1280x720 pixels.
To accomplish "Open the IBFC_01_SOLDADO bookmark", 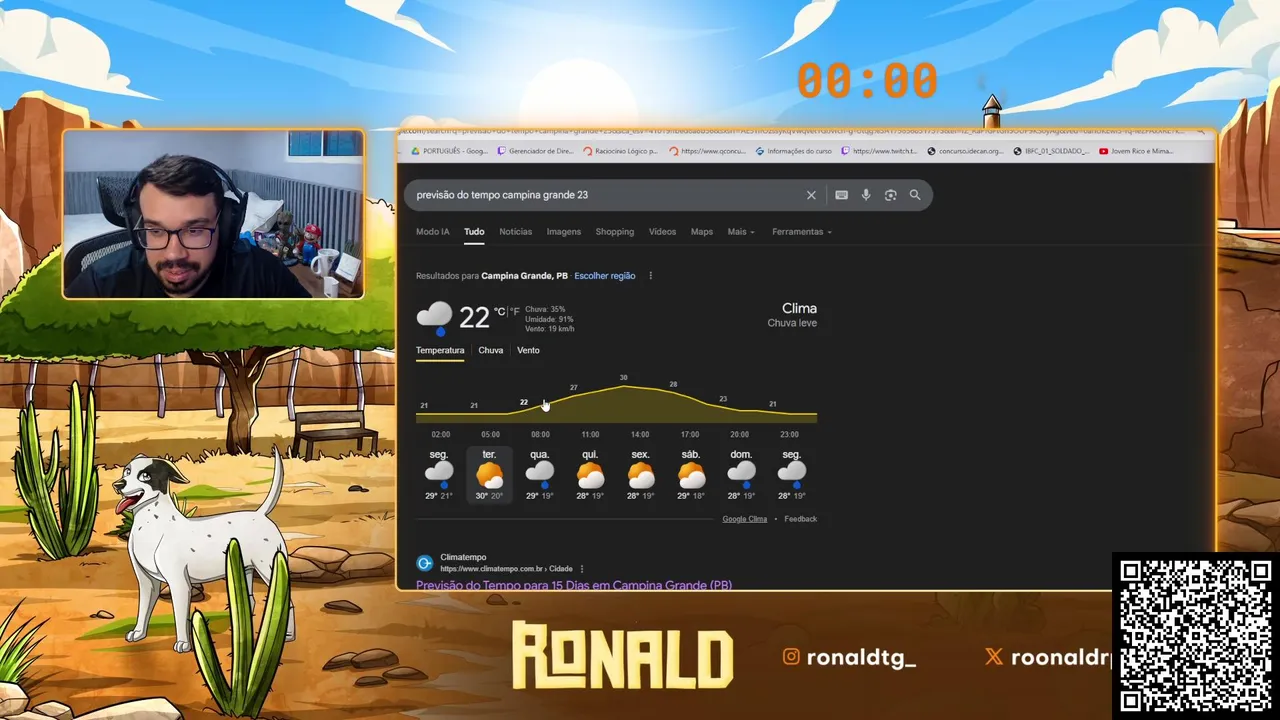I will [1051, 151].
